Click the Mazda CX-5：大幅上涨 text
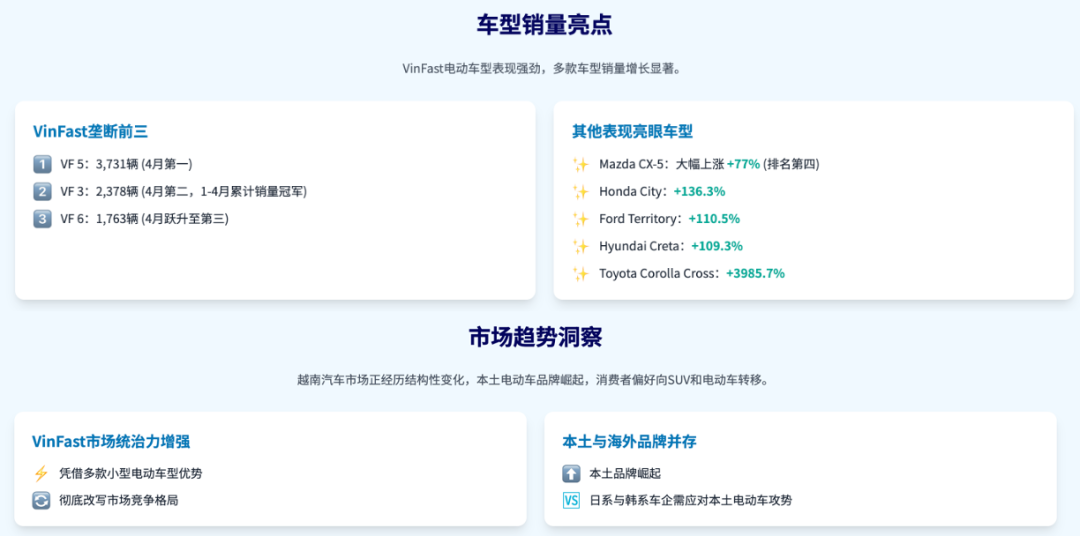The image size is (1080, 536). [662, 164]
